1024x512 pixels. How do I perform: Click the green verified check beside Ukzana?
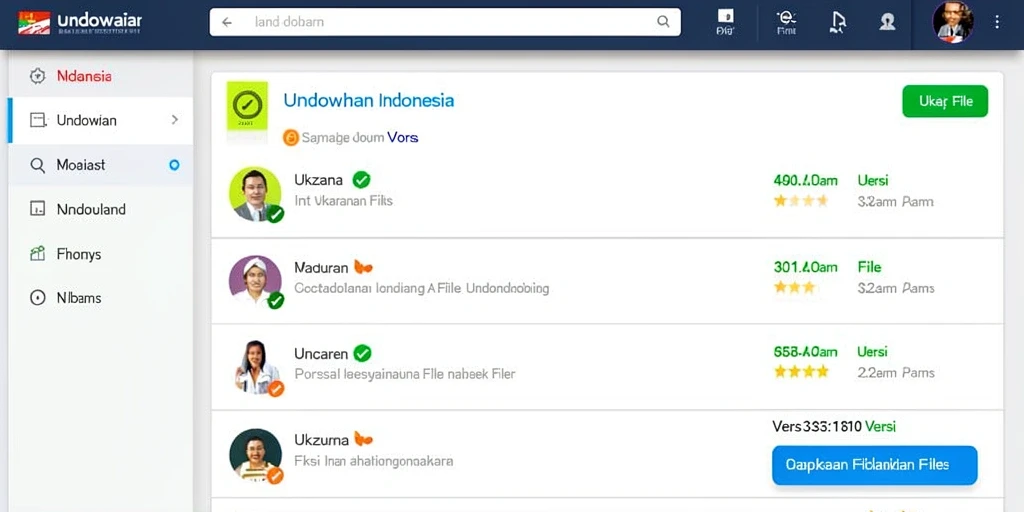[x=361, y=180]
